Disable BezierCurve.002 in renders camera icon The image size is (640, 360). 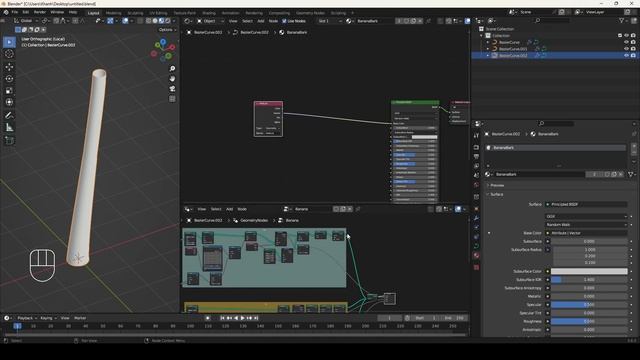(633, 55)
